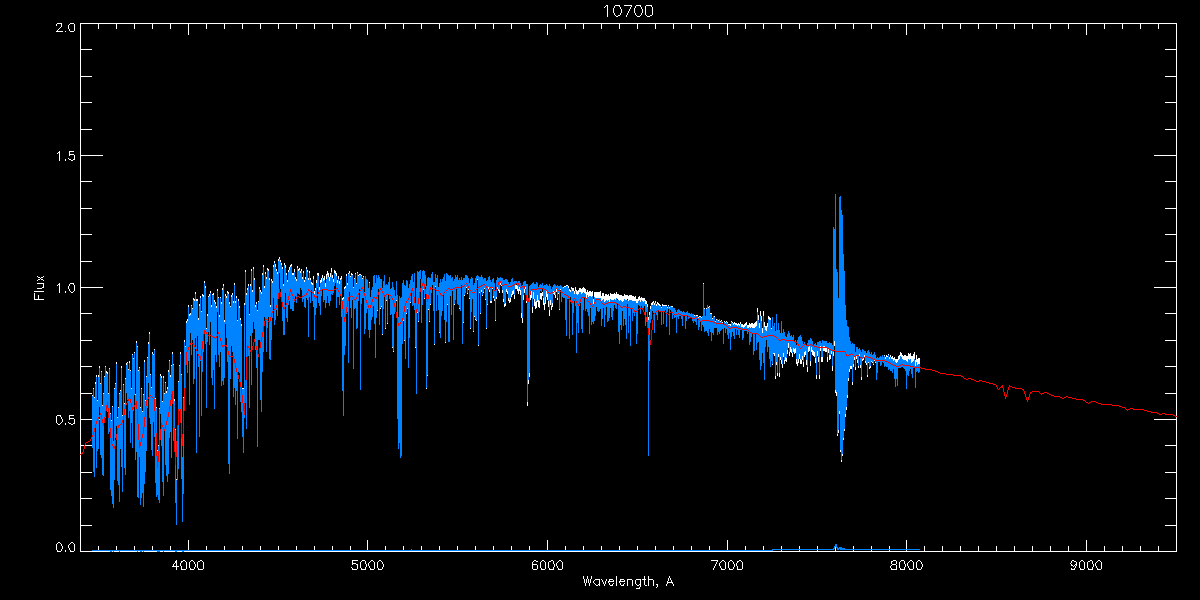Screen dimensions: 1200x600
Task: Select the 5000 x-axis tick label
Action: [367, 563]
